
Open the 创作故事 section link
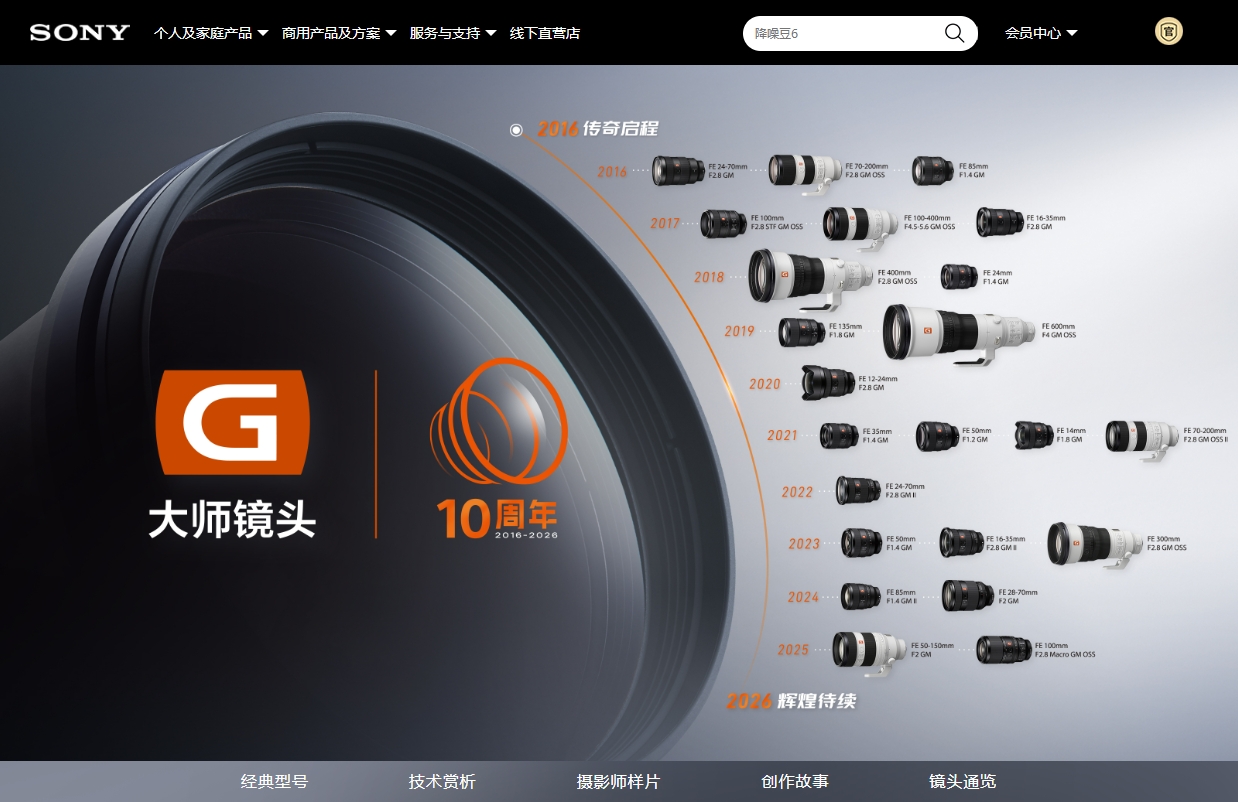pos(794,781)
